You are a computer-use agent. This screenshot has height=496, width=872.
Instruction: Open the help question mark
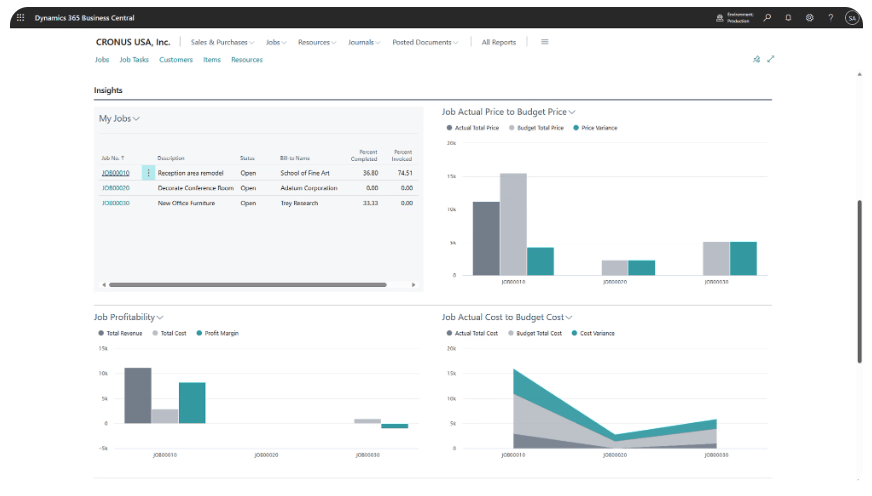pos(830,18)
